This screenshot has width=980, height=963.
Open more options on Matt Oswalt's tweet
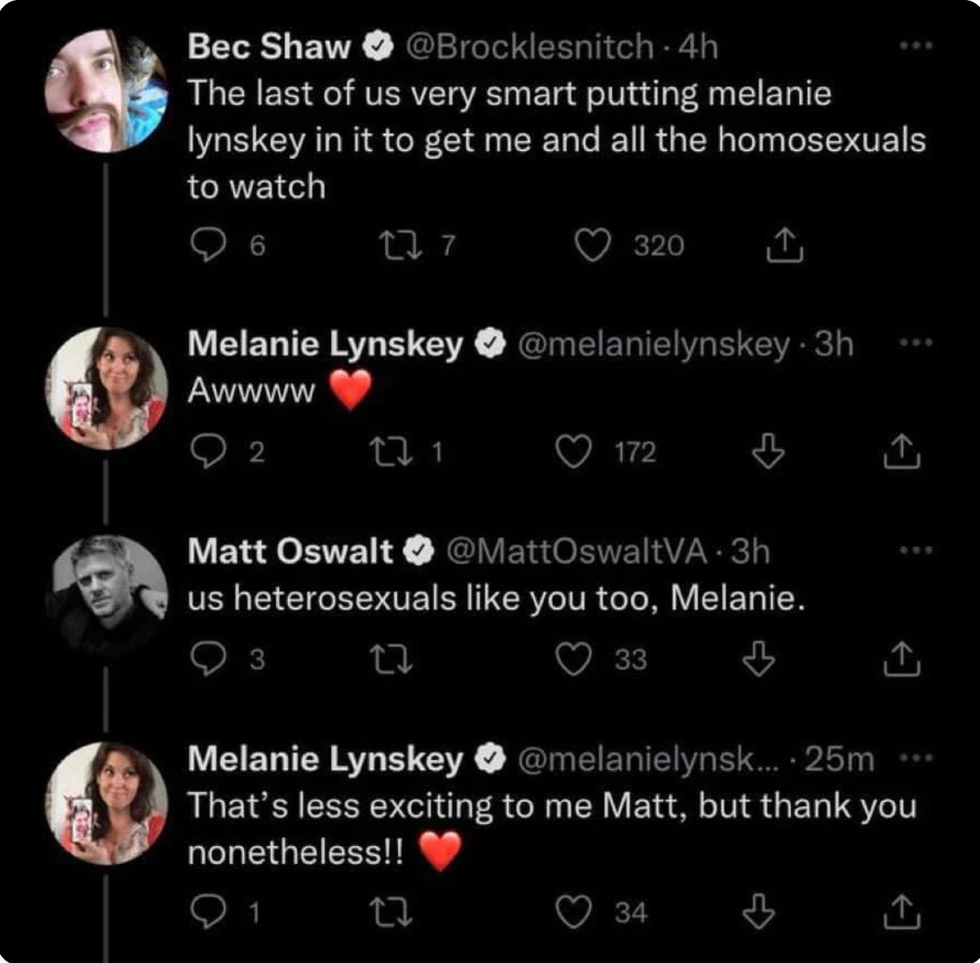pyautogui.click(x=912, y=551)
